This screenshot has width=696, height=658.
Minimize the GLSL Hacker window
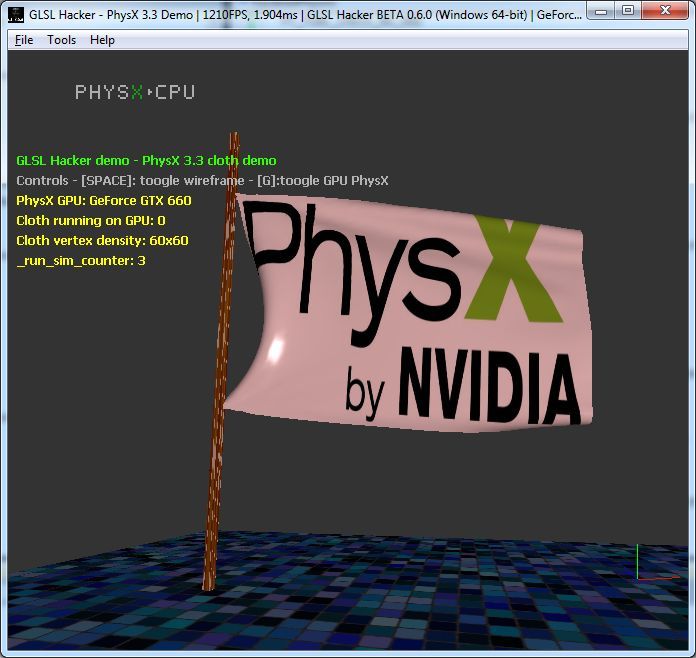pyautogui.click(x=601, y=11)
